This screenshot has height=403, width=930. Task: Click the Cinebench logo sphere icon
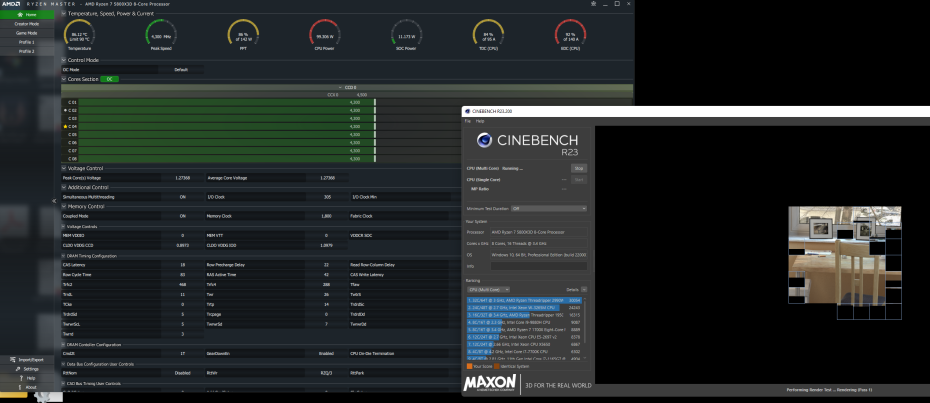click(484, 141)
